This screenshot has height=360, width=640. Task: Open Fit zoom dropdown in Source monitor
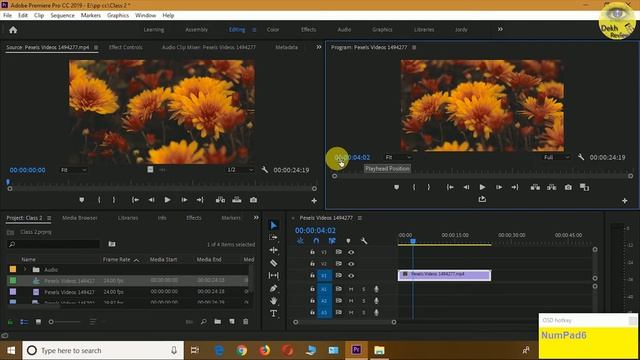pyautogui.click(x=73, y=170)
